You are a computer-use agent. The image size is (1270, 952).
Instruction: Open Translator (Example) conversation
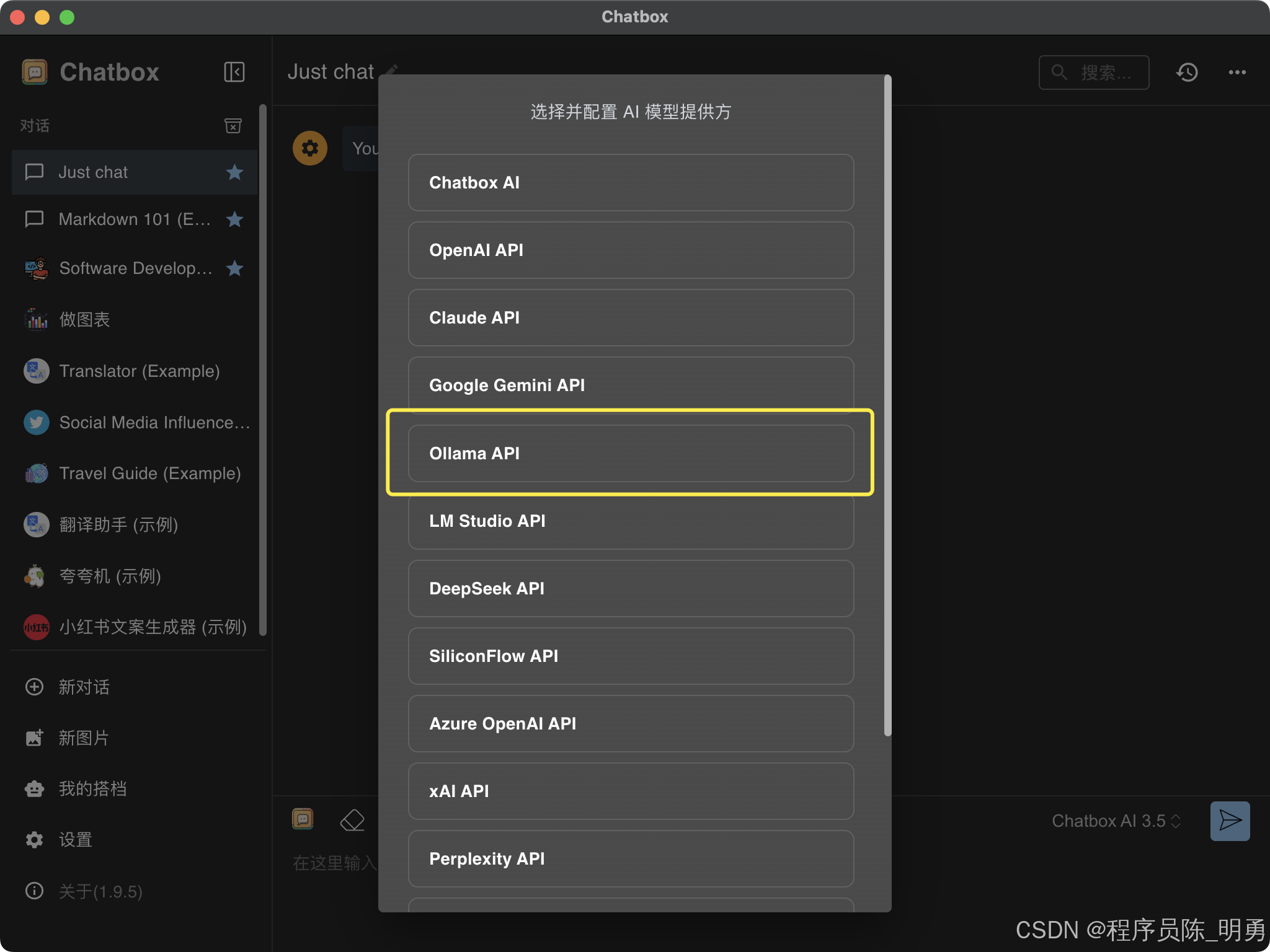(x=139, y=371)
